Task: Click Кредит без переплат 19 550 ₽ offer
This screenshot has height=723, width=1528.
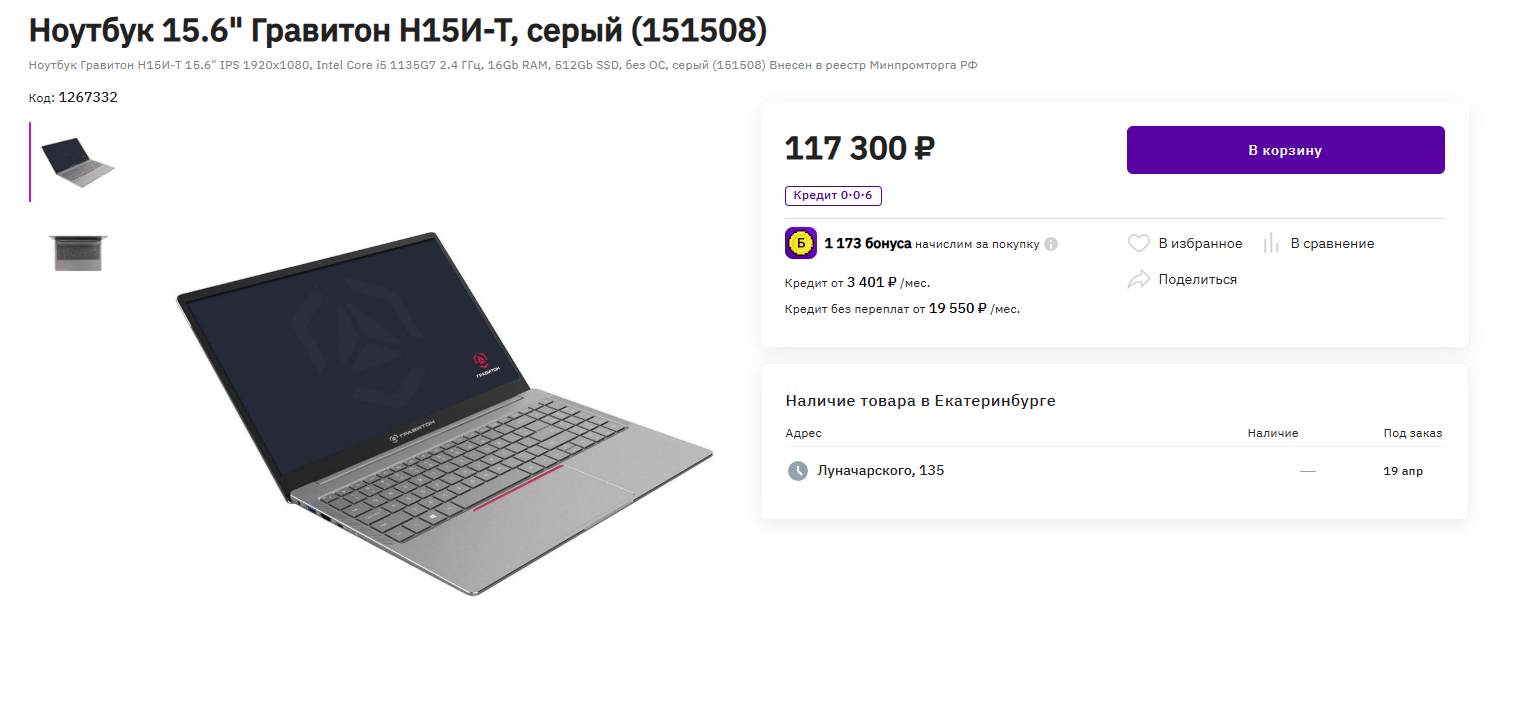Action: point(903,309)
